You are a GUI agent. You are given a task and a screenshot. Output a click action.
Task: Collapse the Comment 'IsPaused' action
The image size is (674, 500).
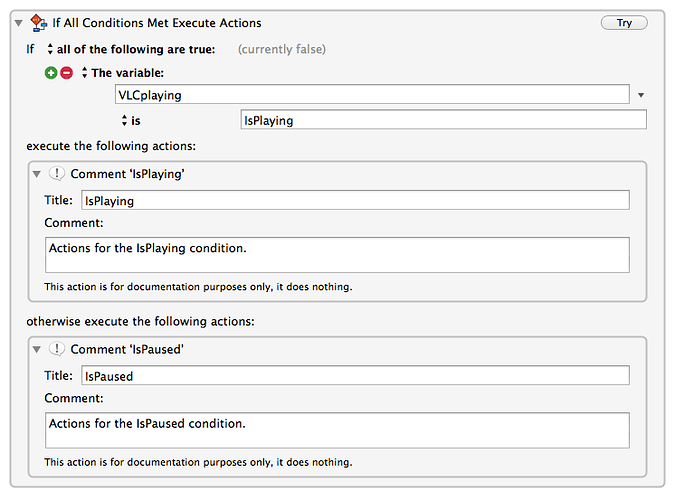tap(37, 350)
